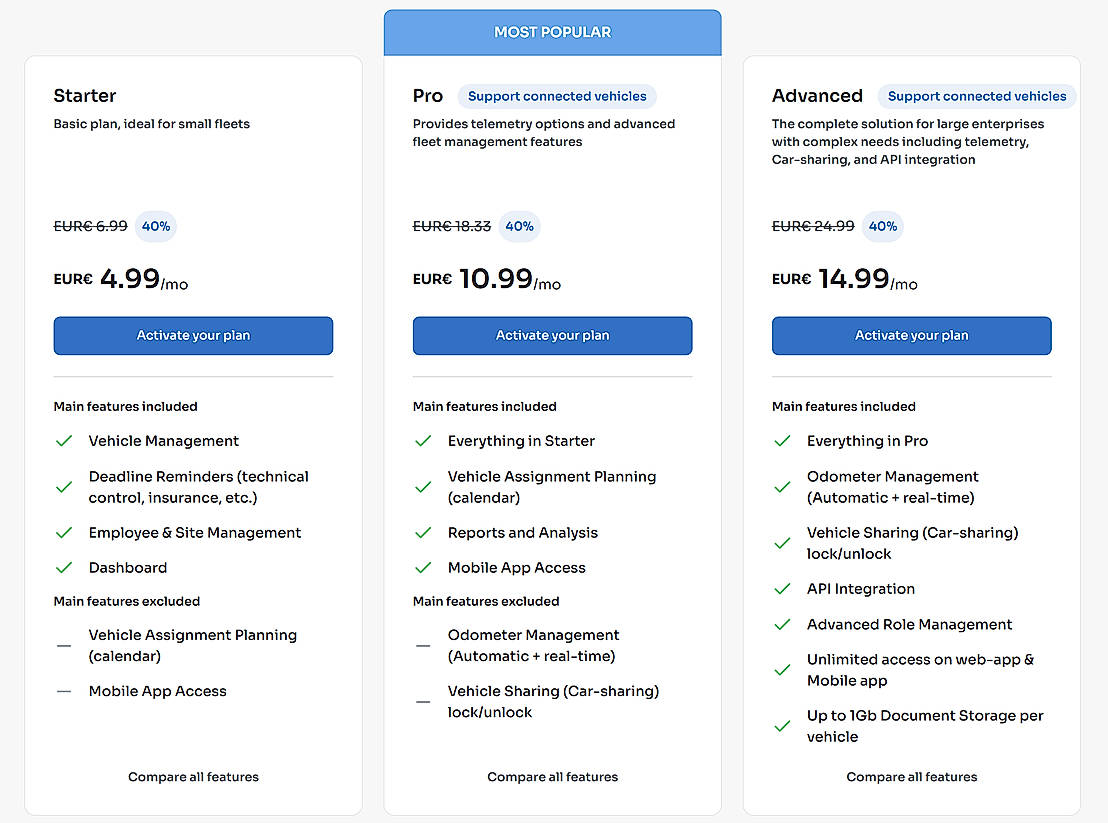Click the checkmark next to Employee & Site Management
Viewport: 1108px width, 823px height.
coord(64,533)
